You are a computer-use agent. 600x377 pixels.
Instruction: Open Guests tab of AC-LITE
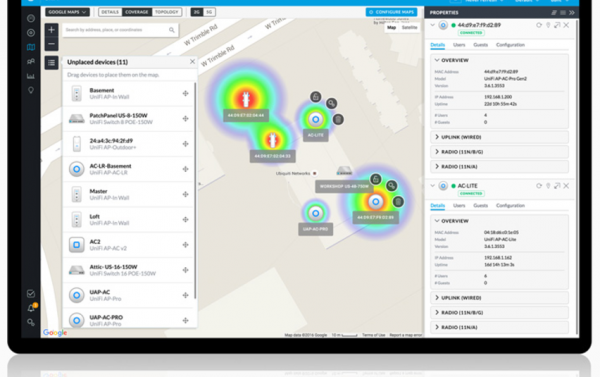(480, 206)
